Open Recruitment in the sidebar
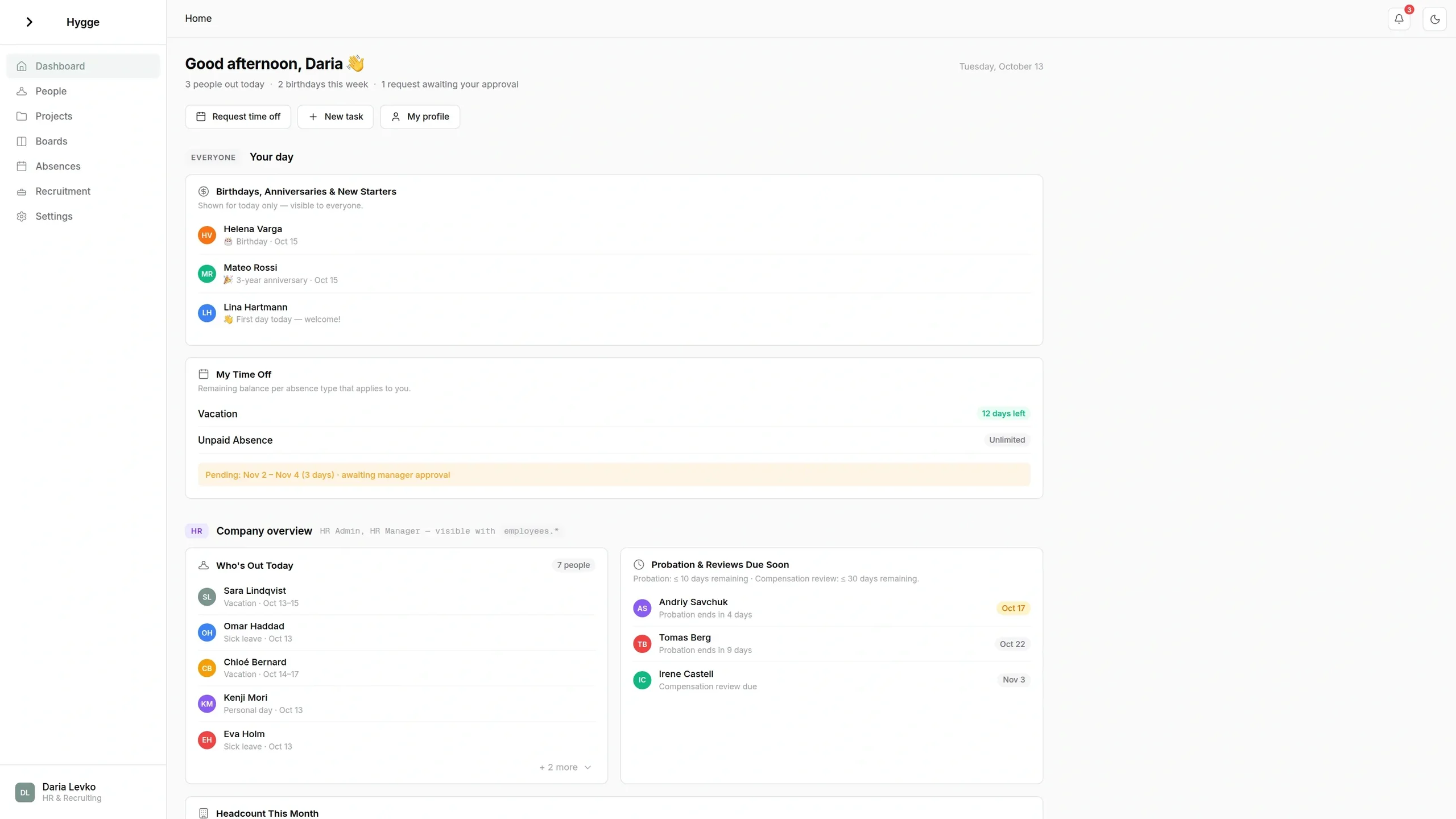 [83, 191]
